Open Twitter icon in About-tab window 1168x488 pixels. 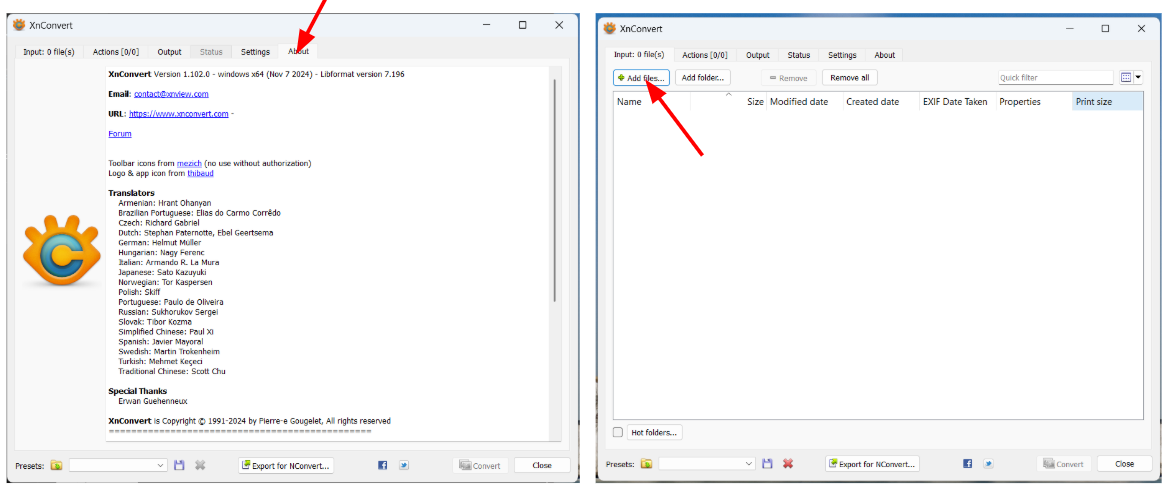(x=404, y=466)
